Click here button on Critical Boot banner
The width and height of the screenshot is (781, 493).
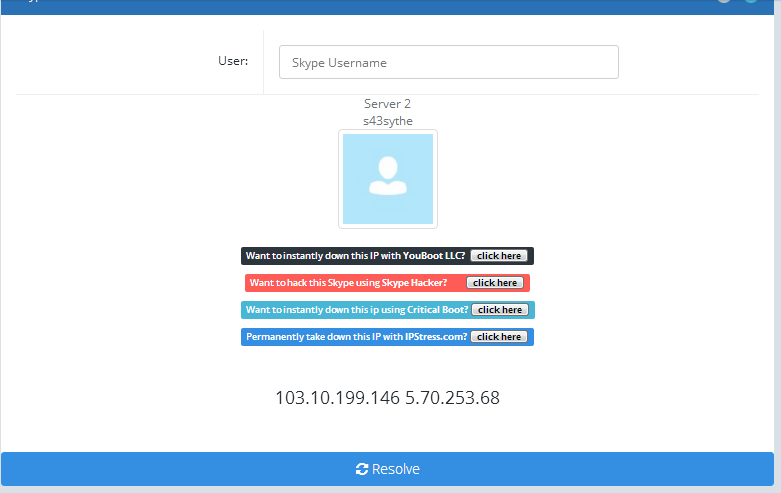500,310
